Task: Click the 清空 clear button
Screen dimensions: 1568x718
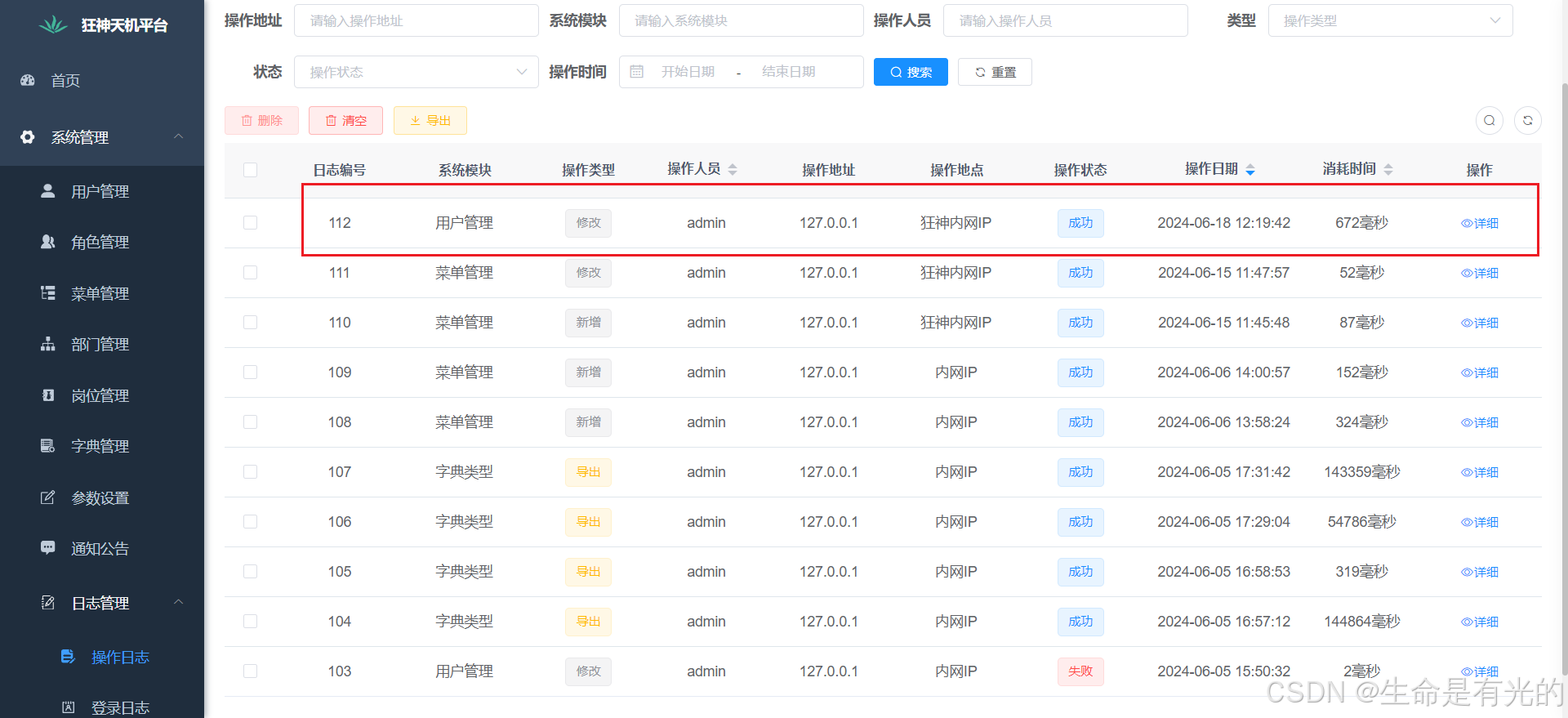Action: [x=345, y=120]
